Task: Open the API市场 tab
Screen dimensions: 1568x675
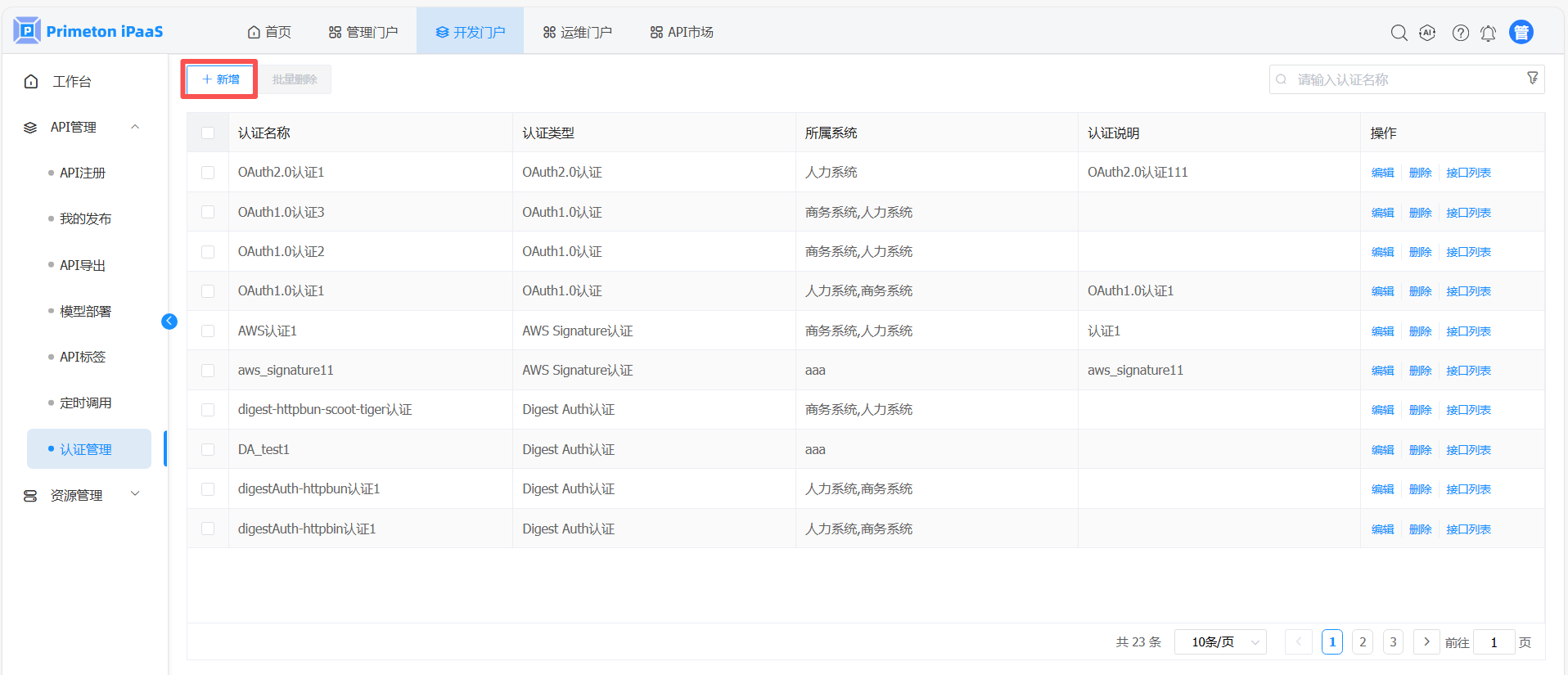Action: tap(682, 32)
